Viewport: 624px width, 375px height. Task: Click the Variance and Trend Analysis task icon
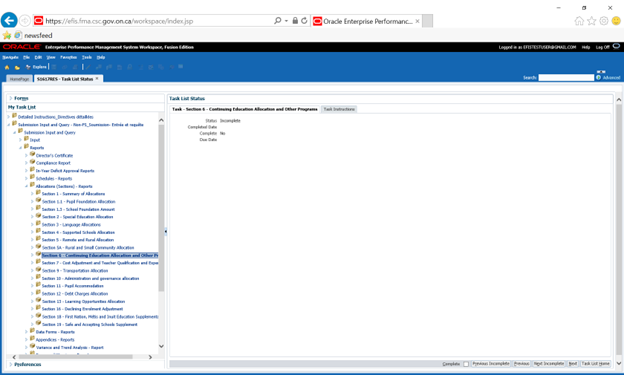click(x=33, y=346)
